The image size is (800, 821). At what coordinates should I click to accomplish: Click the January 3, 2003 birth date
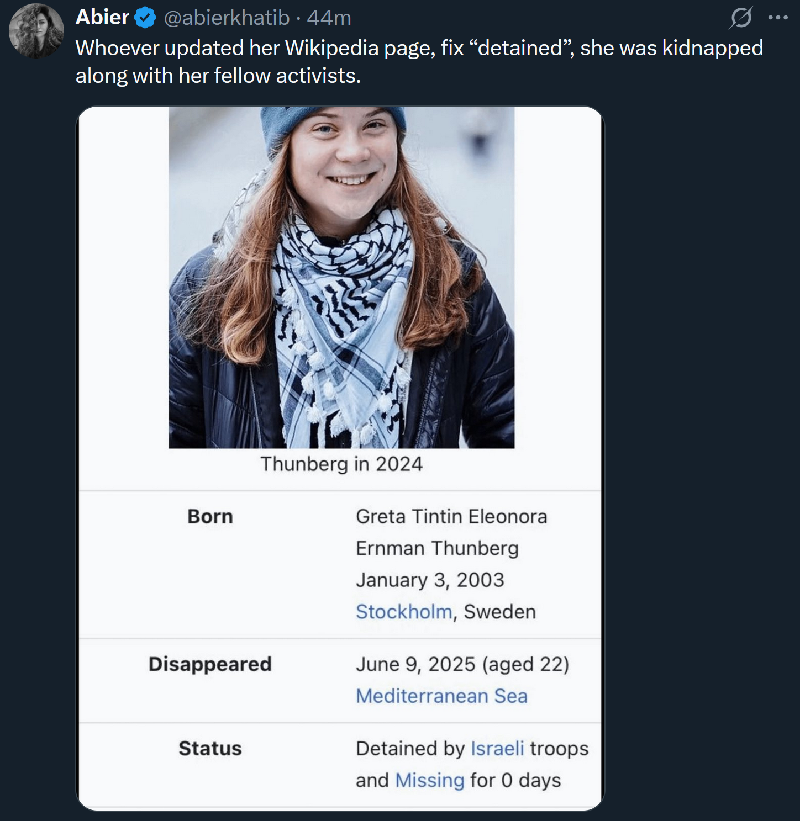click(x=430, y=580)
